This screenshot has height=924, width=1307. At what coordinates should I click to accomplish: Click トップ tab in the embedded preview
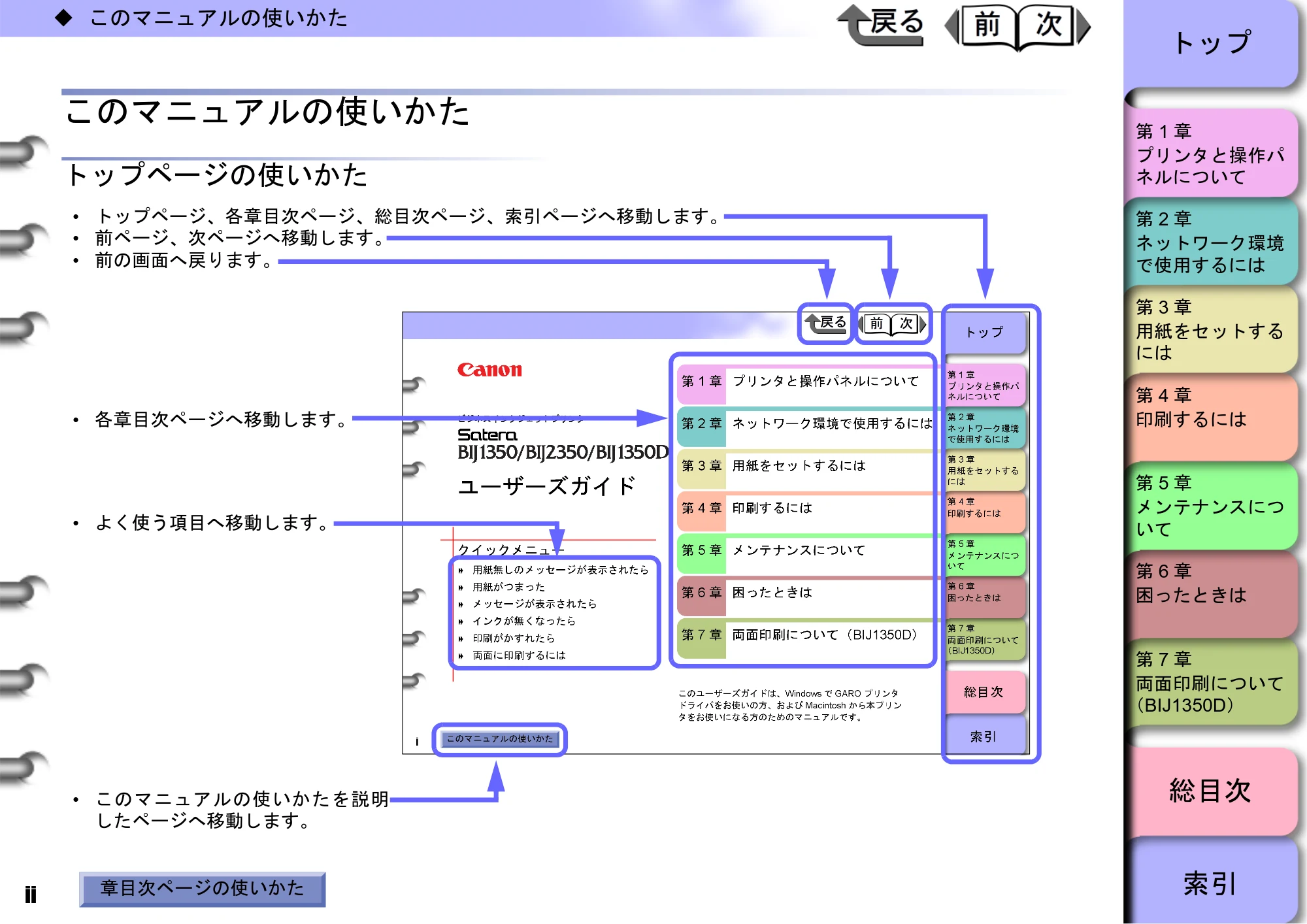coord(985,332)
